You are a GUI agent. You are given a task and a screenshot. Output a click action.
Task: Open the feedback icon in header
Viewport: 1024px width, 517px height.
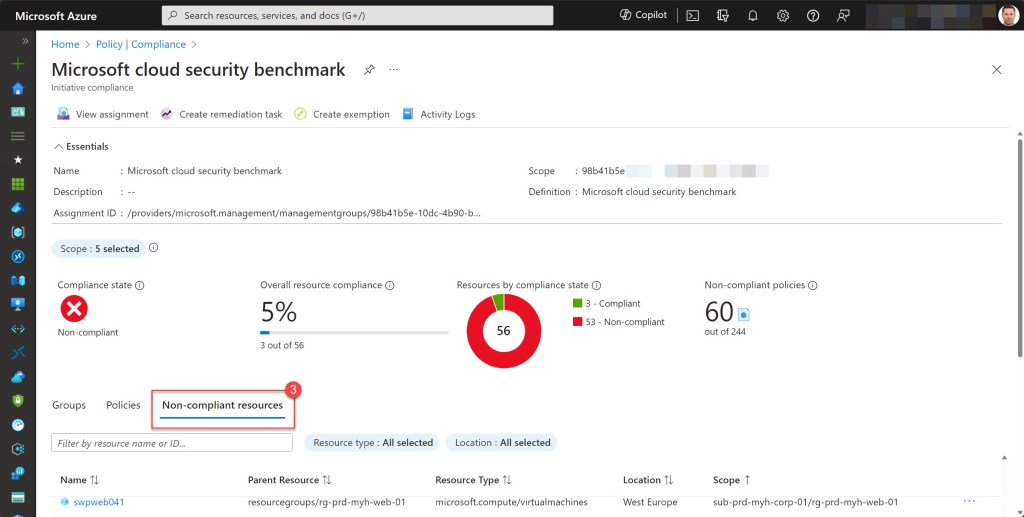tap(843, 15)
